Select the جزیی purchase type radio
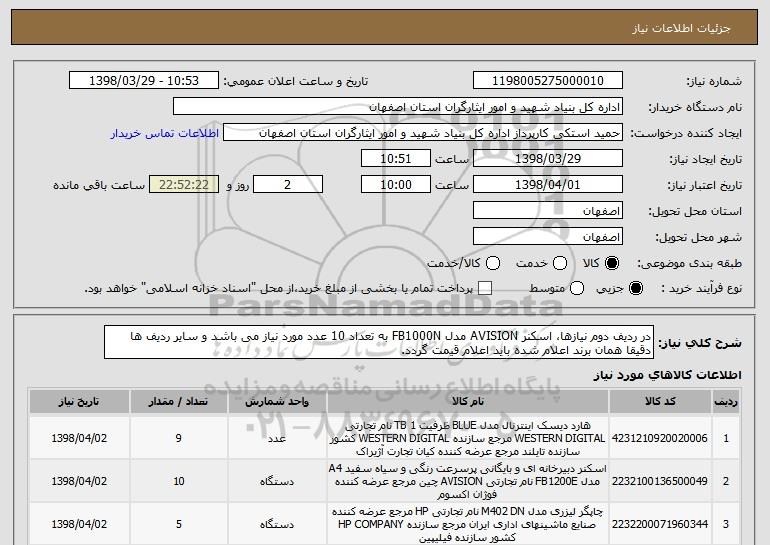770x545 pixels. 635,288
